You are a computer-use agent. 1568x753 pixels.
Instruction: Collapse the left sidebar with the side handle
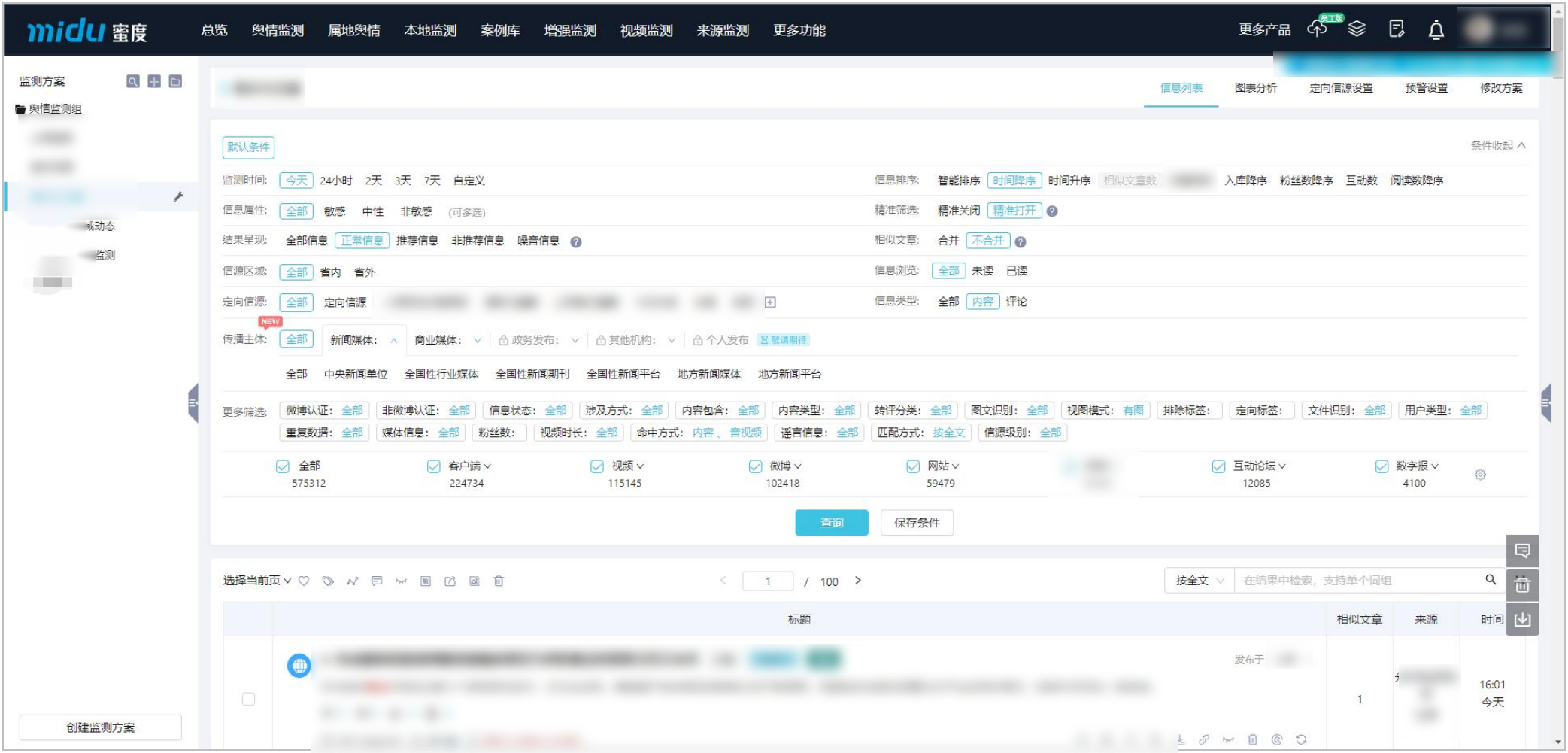(193, 403)
